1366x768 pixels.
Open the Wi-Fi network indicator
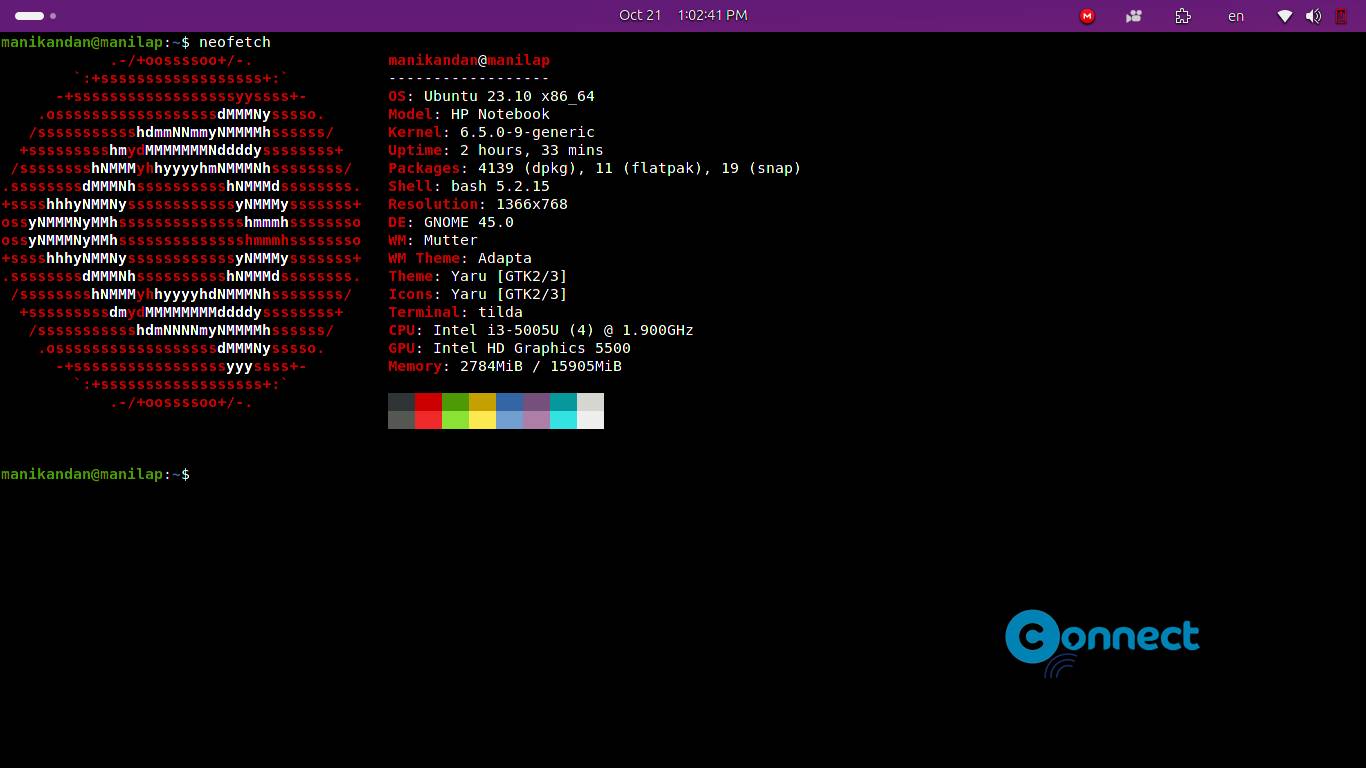click(1285, 16)
